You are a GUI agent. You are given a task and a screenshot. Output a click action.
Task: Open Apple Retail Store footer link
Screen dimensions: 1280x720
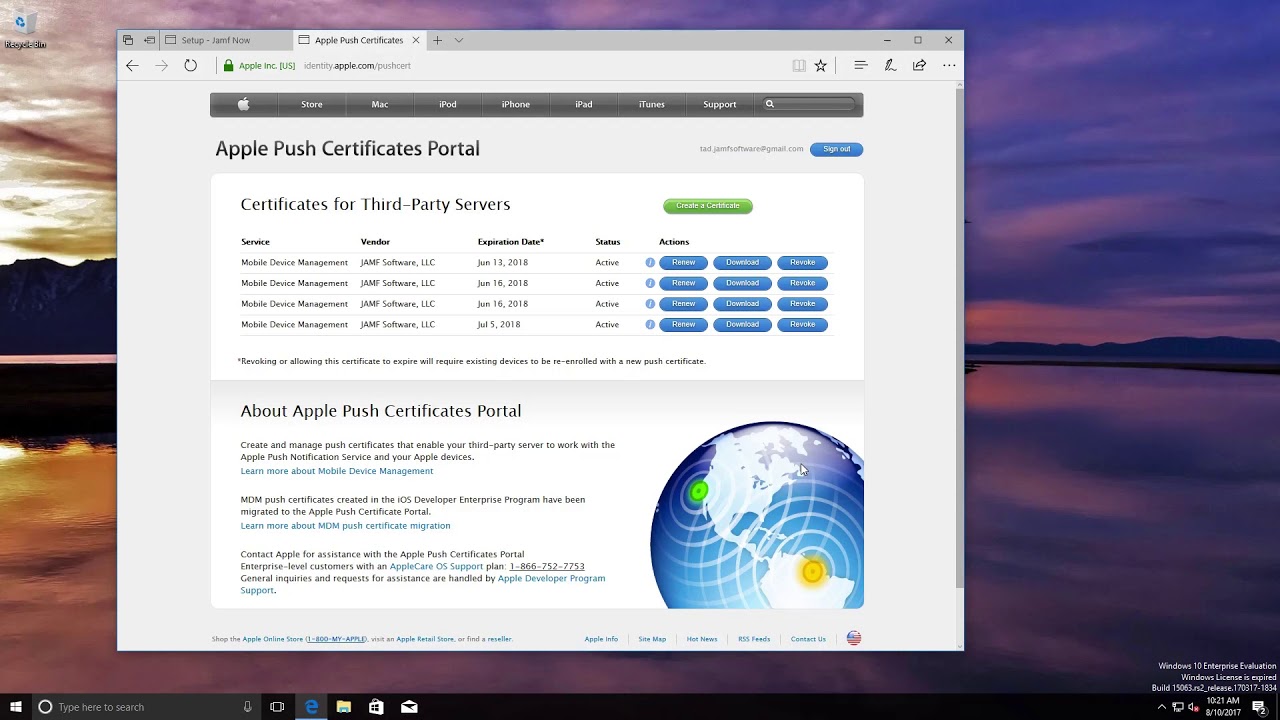click(x=425, y=639)
